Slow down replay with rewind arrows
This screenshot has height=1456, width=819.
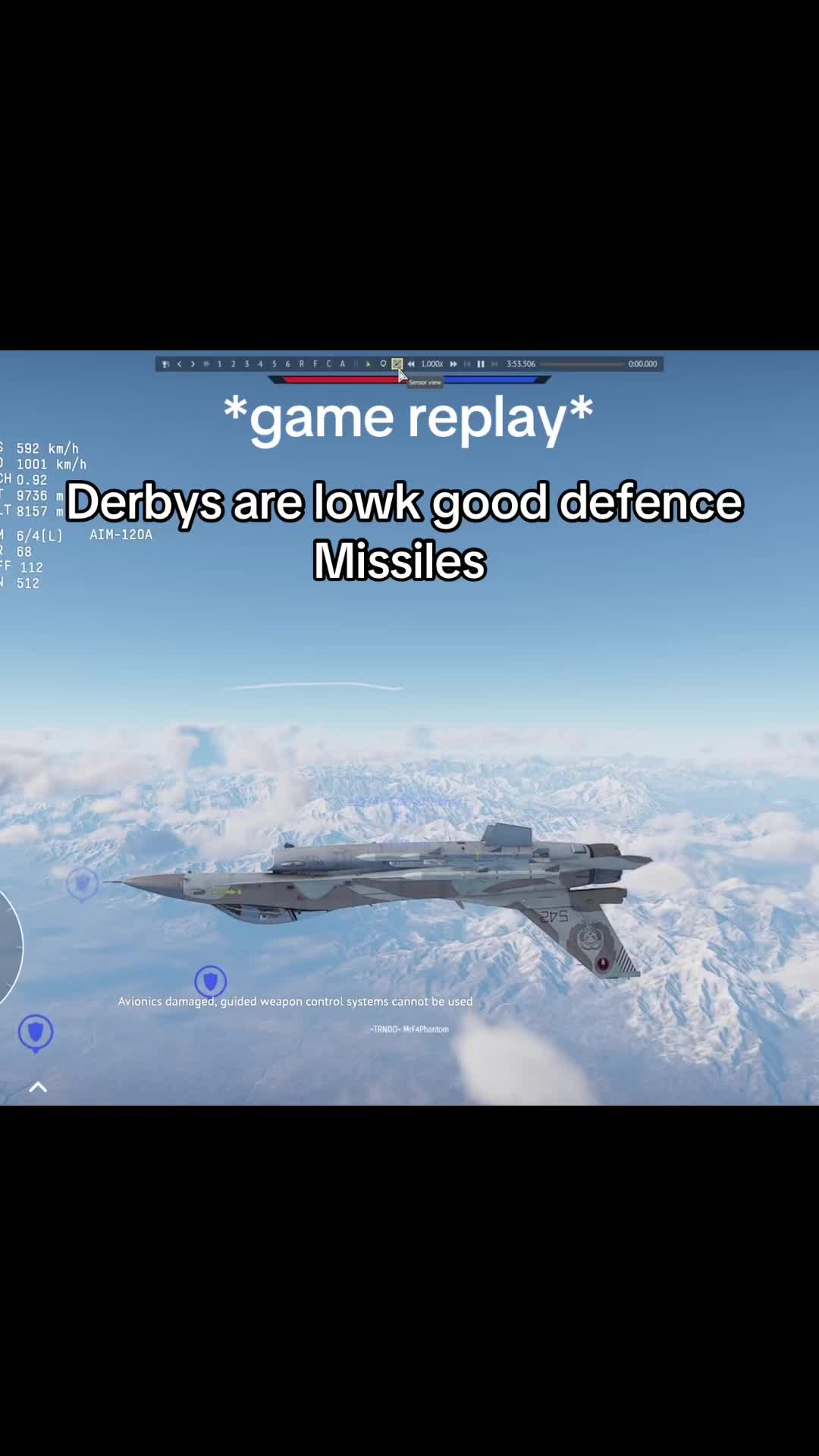[x=411, y=364]
